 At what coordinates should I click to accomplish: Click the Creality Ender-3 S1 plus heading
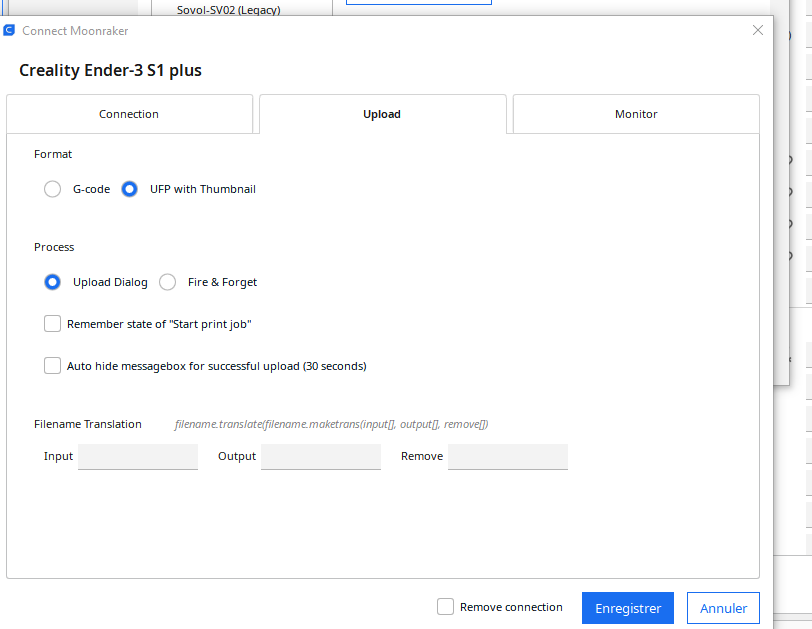110,71
